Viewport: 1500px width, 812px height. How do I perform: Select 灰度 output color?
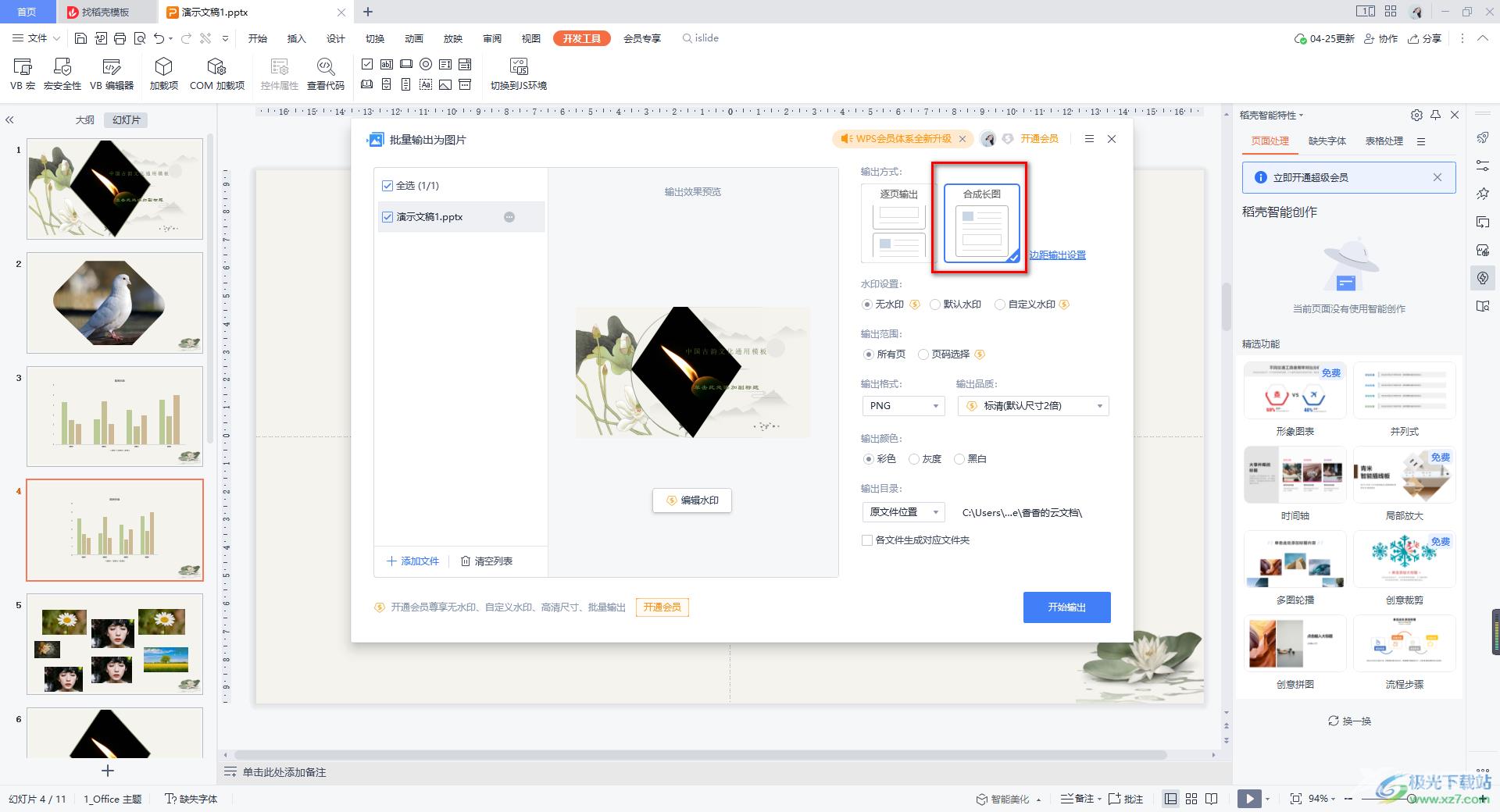[914, 459]
